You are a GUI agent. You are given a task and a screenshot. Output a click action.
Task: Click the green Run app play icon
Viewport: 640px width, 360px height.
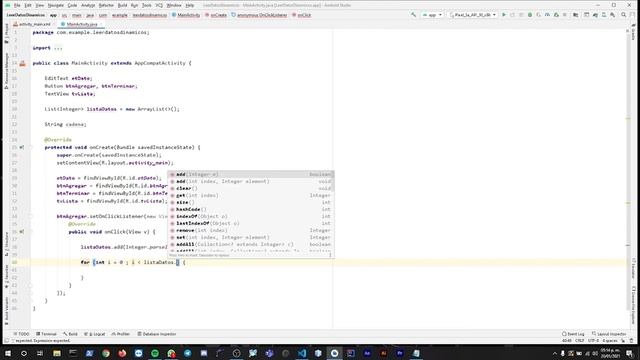(504, 15)
